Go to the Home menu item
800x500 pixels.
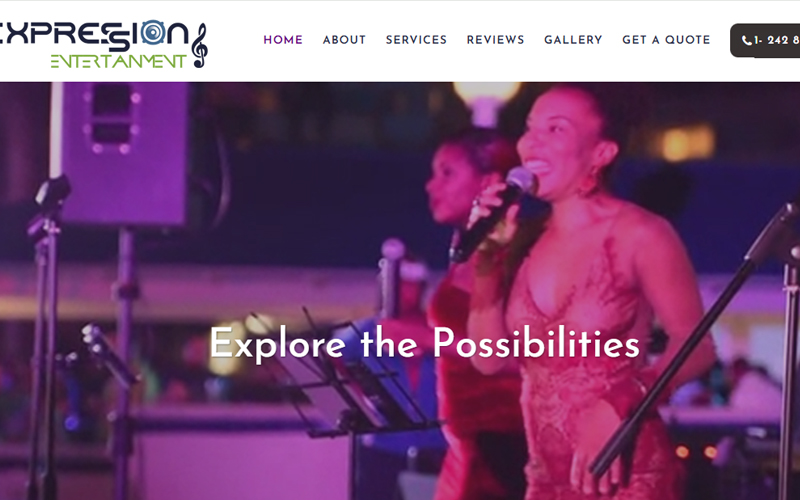click(283, 40)
